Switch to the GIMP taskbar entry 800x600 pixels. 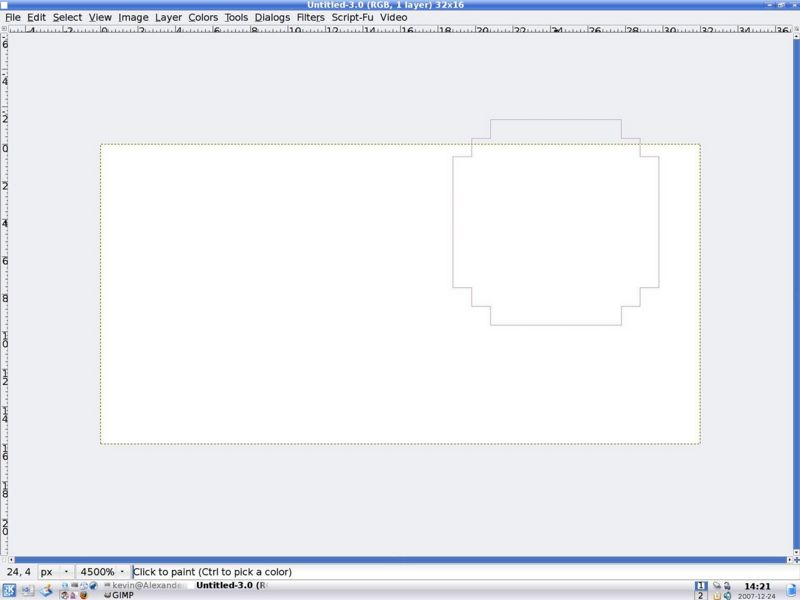[118, 595]
